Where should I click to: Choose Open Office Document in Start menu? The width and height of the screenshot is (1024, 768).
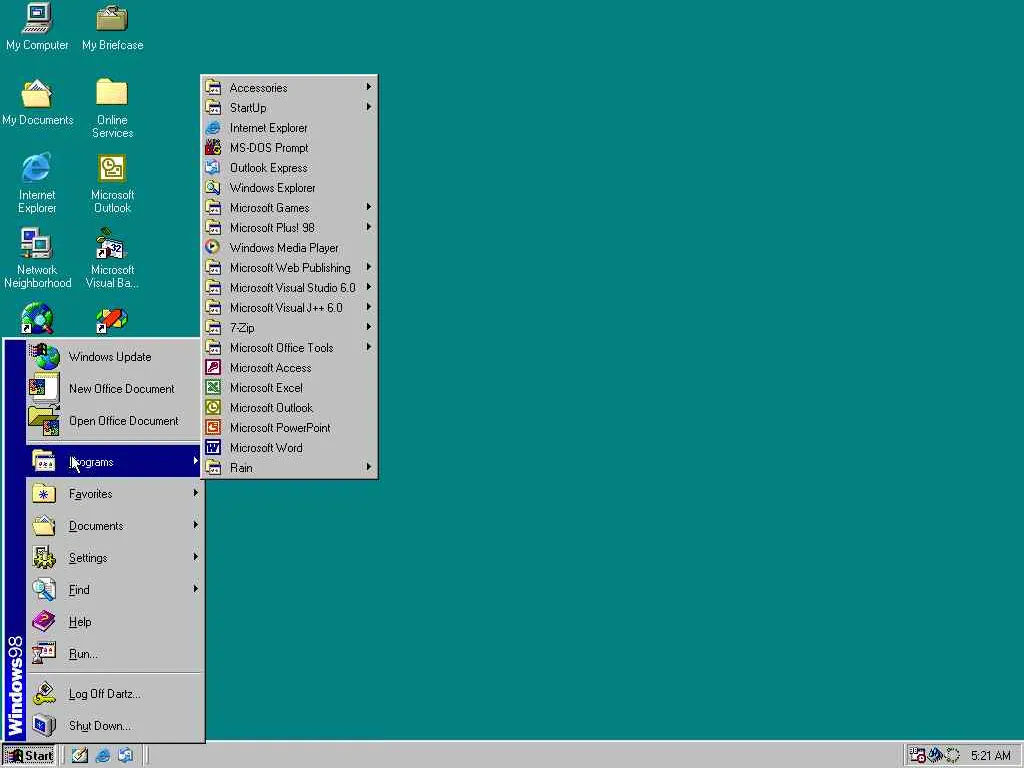pyautogui.click(x=115, y=421)
